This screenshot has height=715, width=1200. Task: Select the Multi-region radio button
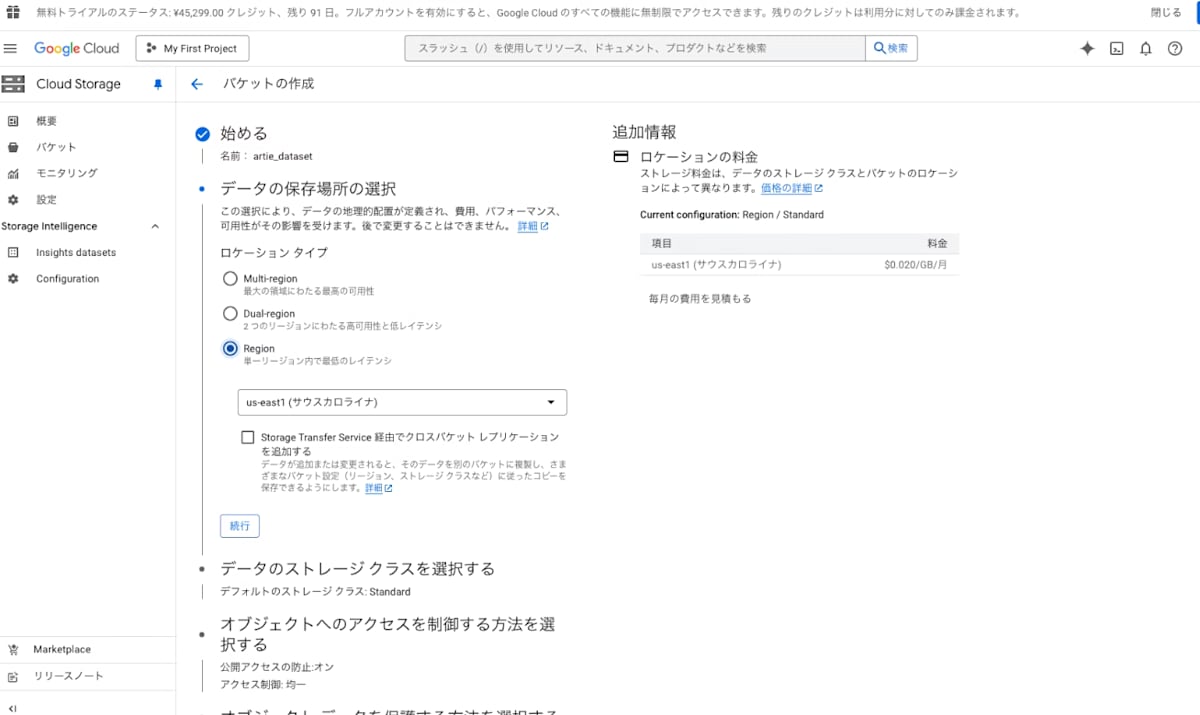(231, 278)
